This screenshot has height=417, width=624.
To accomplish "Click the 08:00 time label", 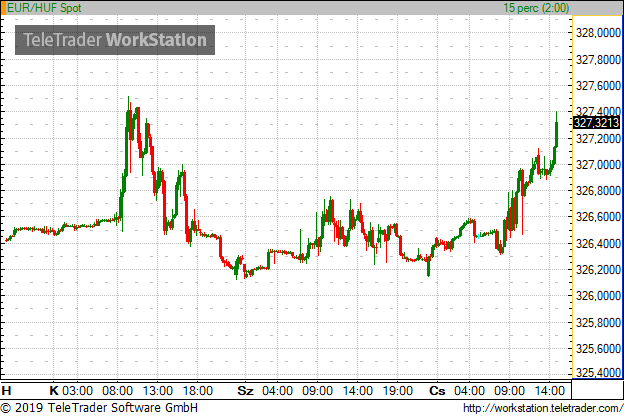I will [117, 391].
